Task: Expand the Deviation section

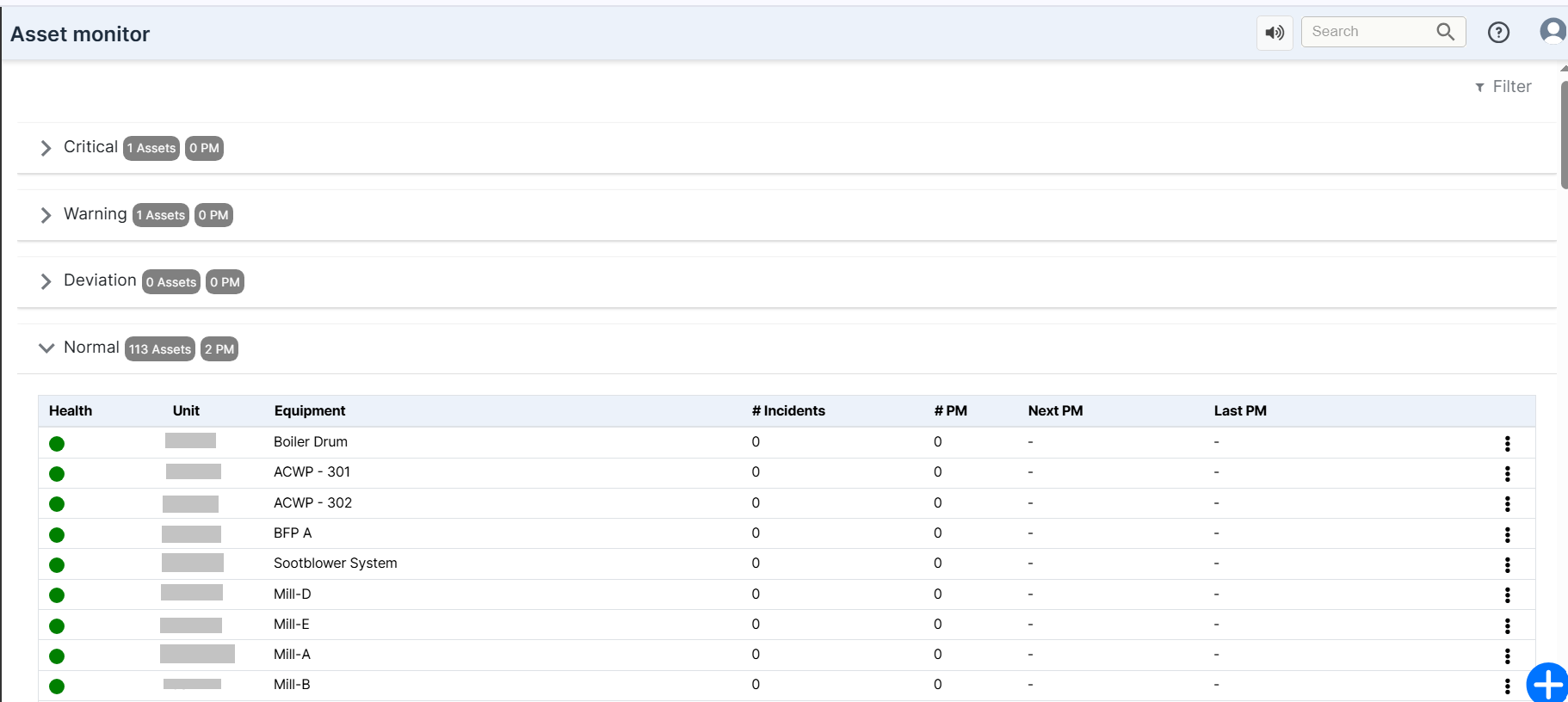Action: (x=46, y=281)
